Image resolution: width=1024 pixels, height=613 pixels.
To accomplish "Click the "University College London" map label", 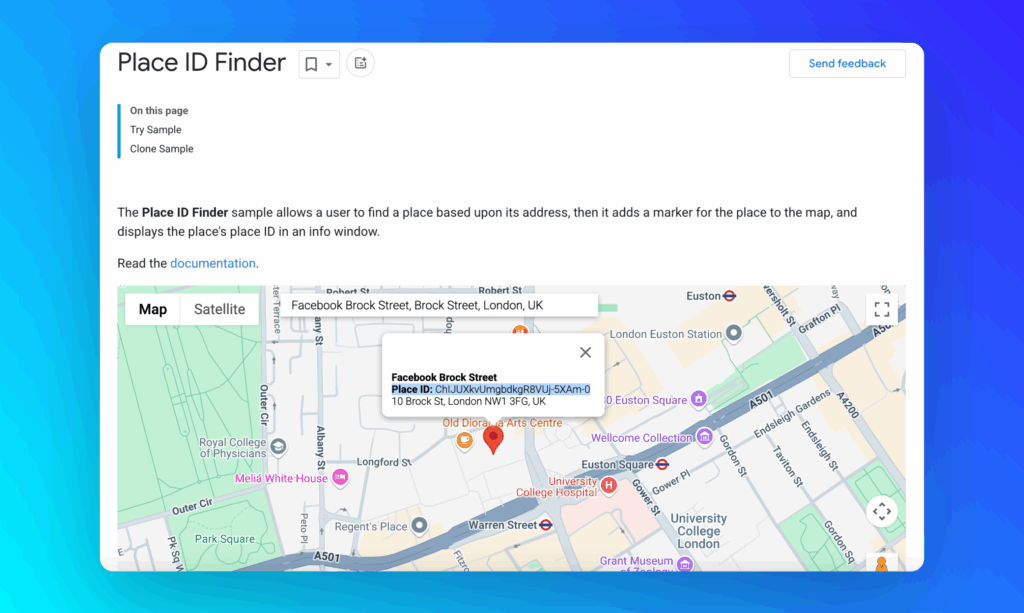I will (698, 531).
